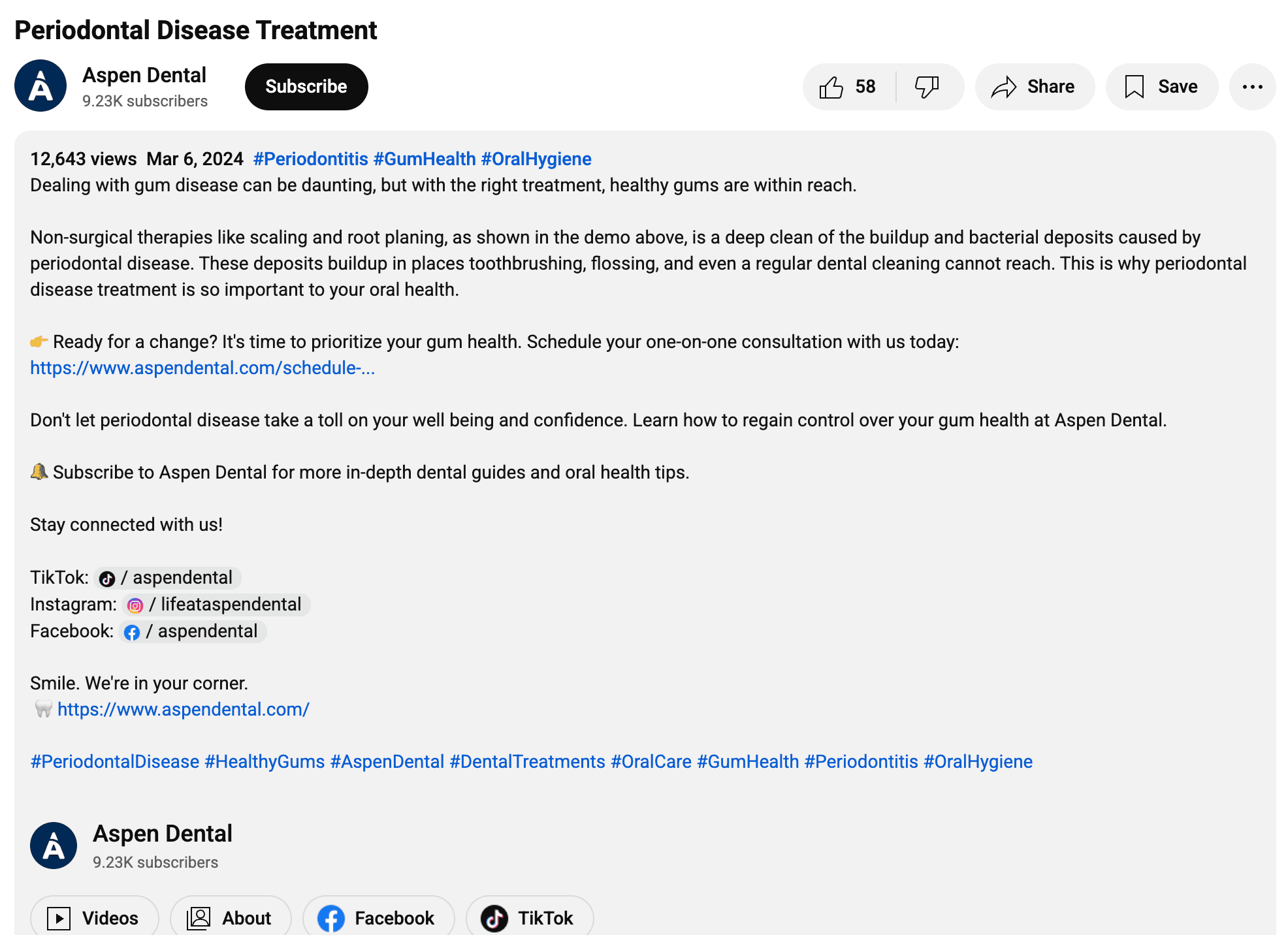The width and height of the screenshot is (1288, 935).
Task: Subscribe to Aspen Dental channel
Action: [306, 87]
